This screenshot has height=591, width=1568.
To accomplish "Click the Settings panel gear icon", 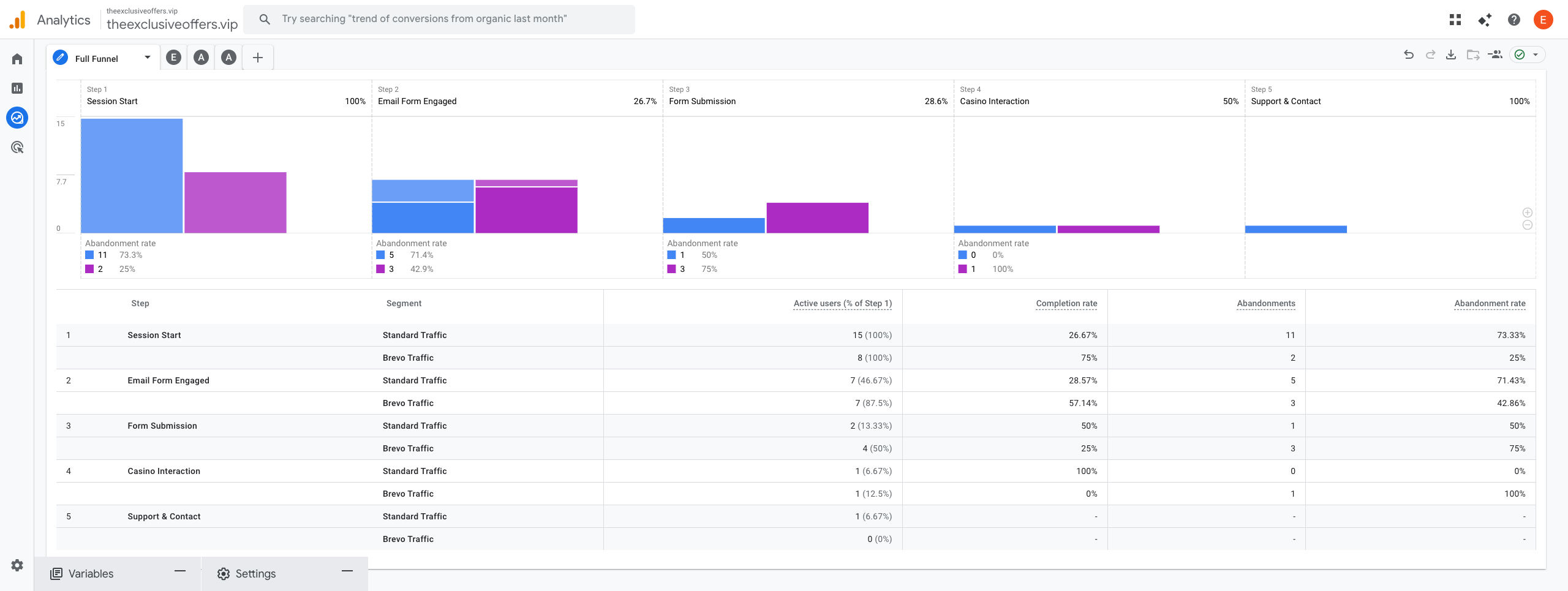I will [x=224, y=574].
